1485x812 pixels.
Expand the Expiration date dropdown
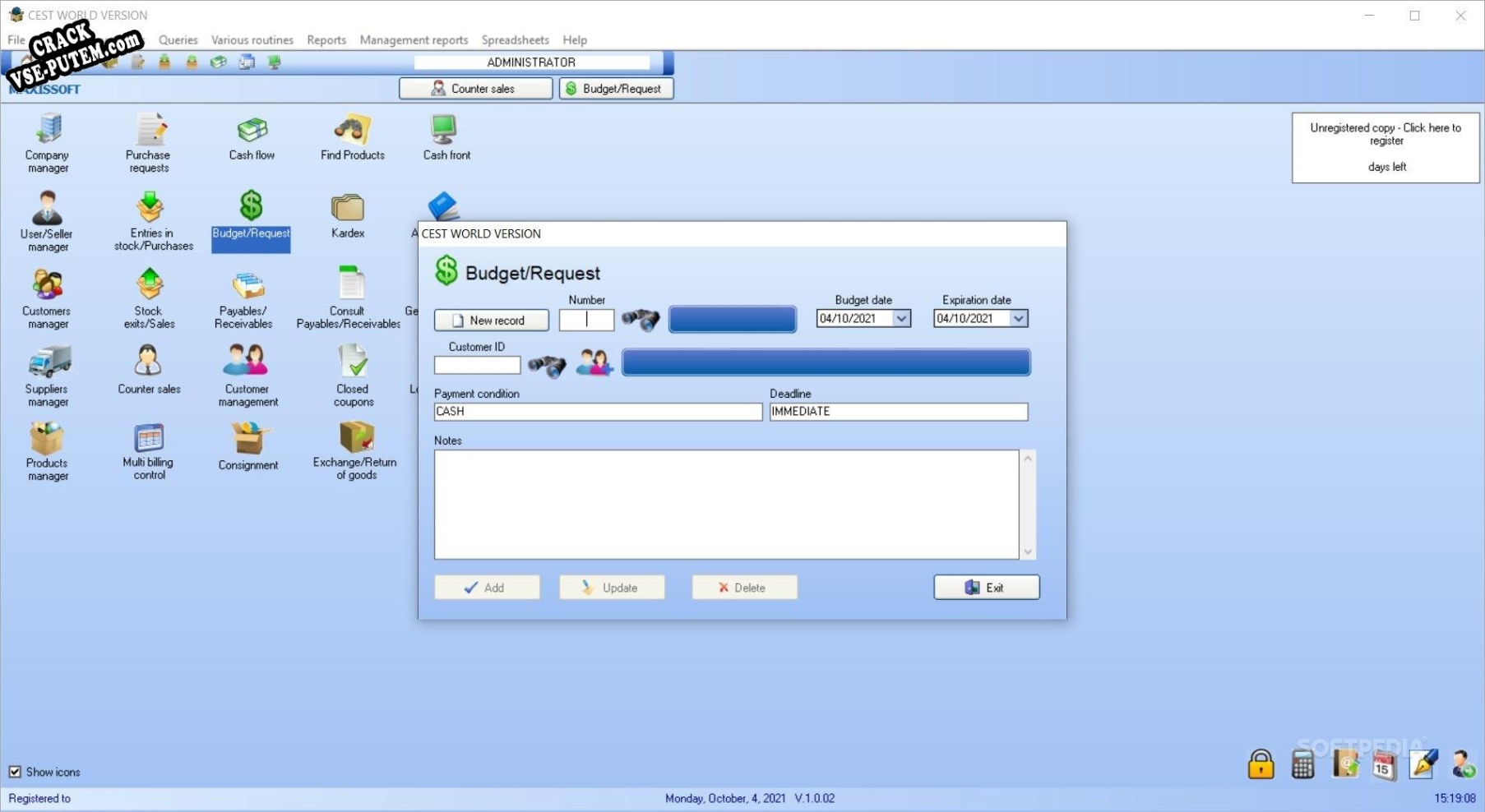pos(1019,319)
